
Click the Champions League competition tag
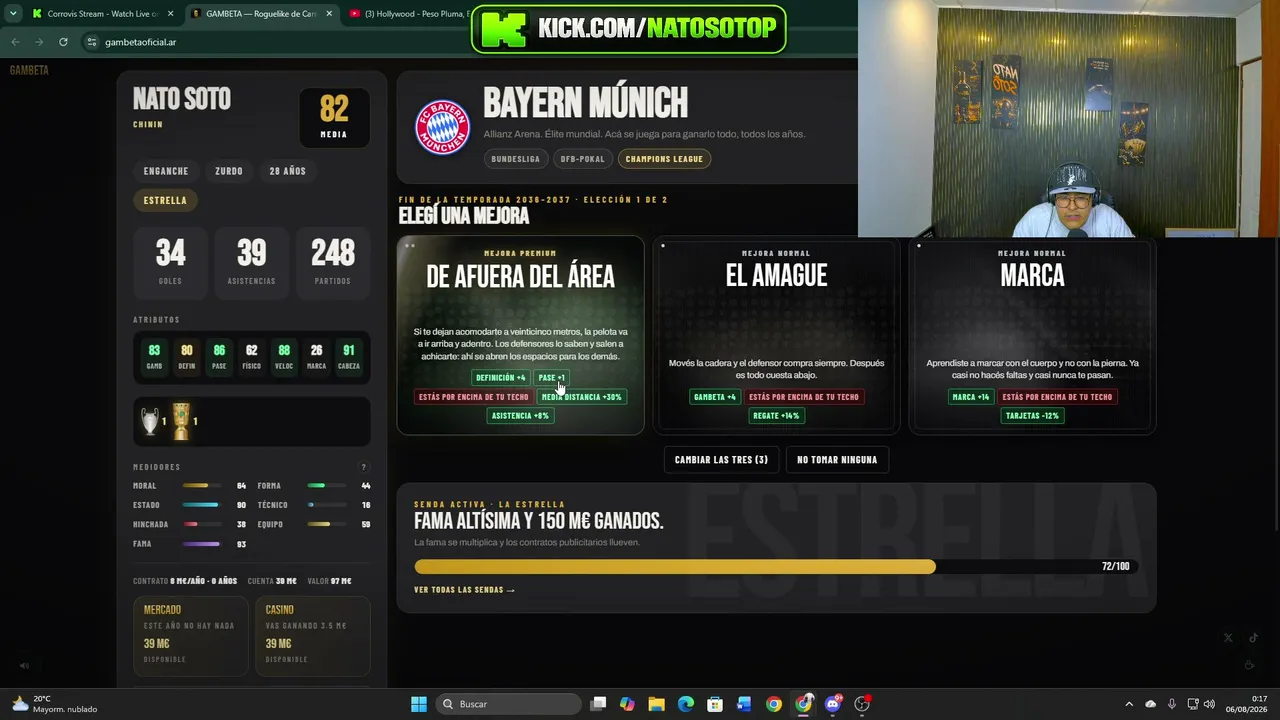[x=664, y=159]
